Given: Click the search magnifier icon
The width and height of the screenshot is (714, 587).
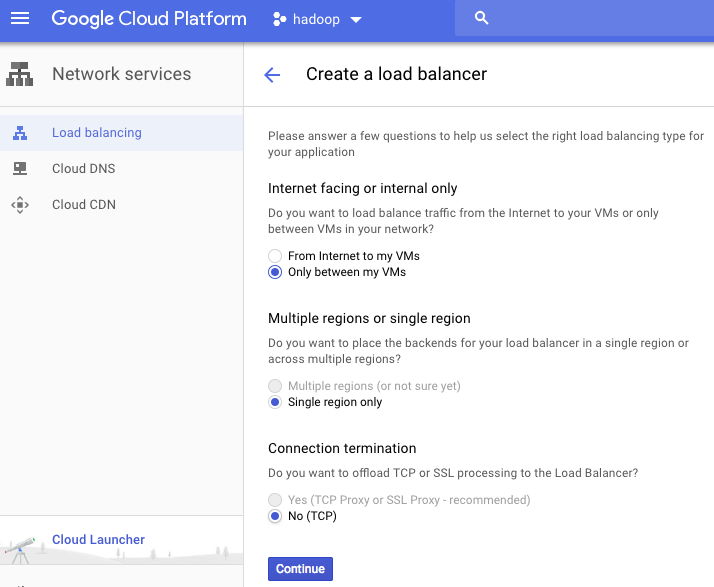Looking at the screenshot, I should click(x=481, y=18).
